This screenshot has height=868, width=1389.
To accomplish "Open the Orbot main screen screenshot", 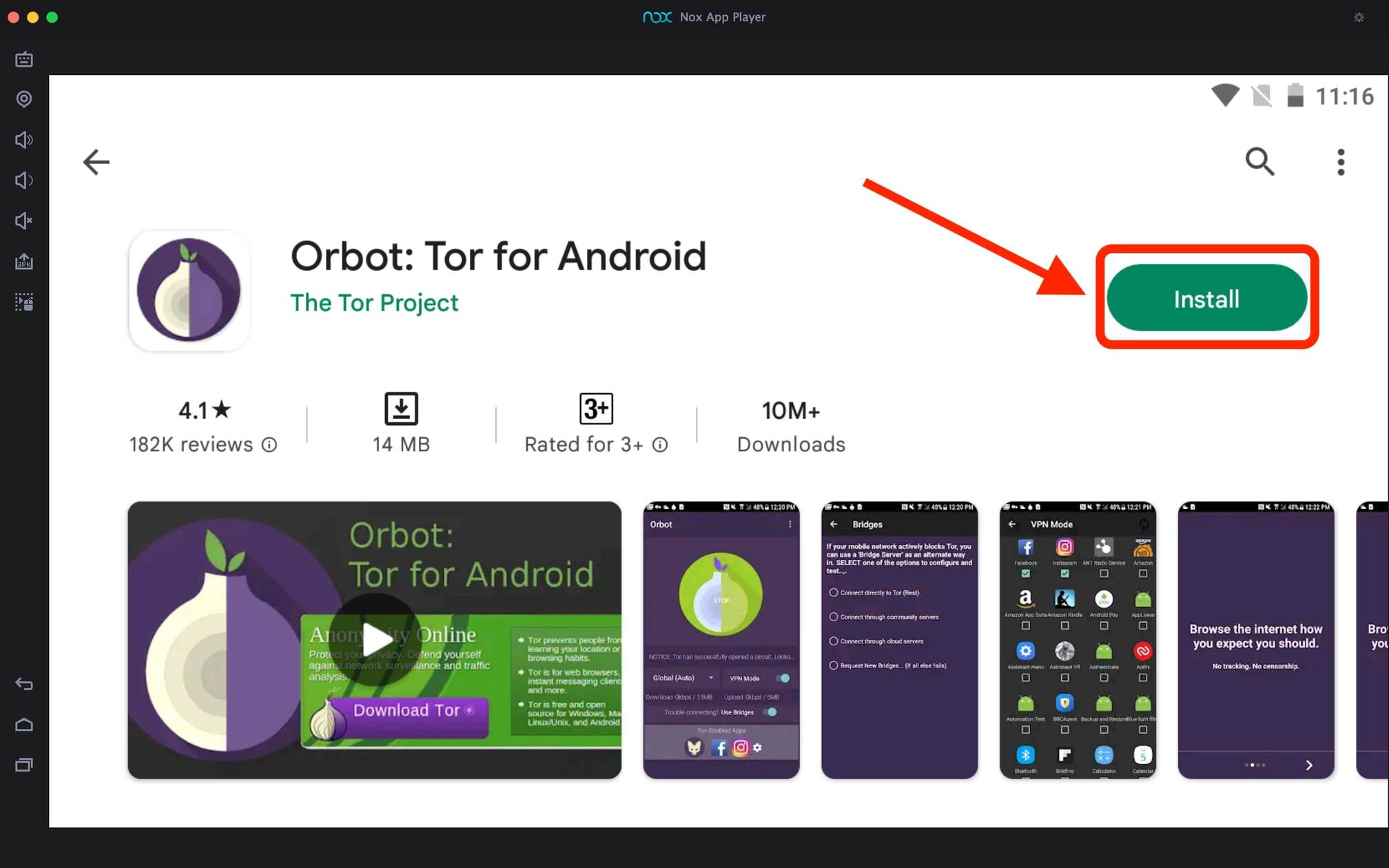I will [721, 640].
